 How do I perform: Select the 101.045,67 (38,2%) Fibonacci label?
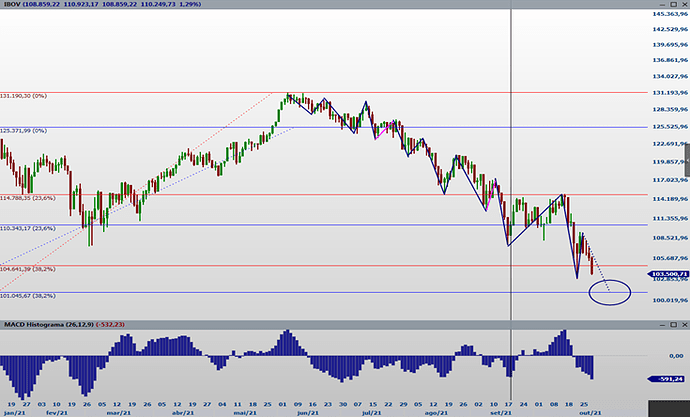pyautogui.click(x=28, y=296)
